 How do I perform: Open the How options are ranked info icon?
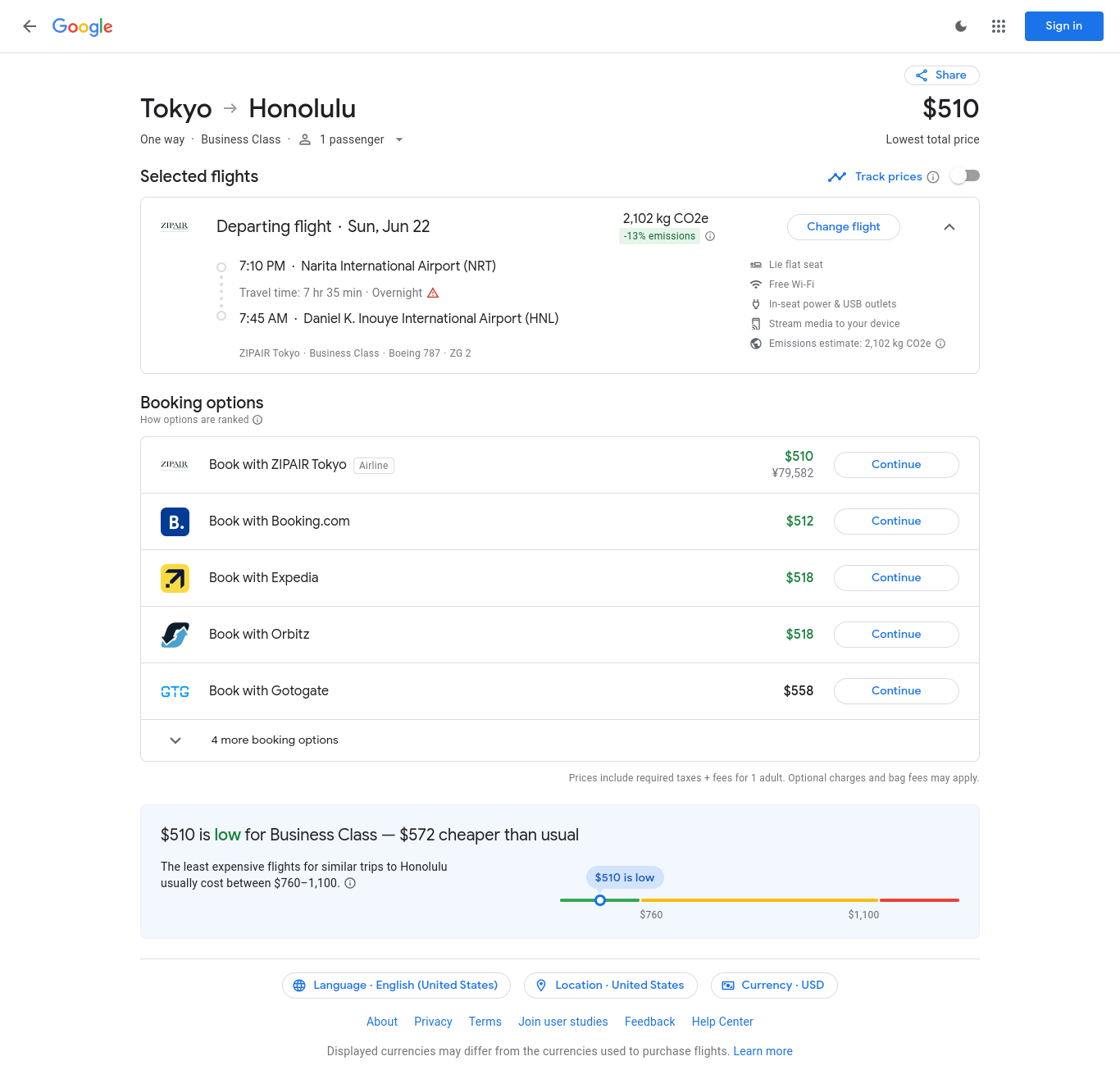pos(257,420)
